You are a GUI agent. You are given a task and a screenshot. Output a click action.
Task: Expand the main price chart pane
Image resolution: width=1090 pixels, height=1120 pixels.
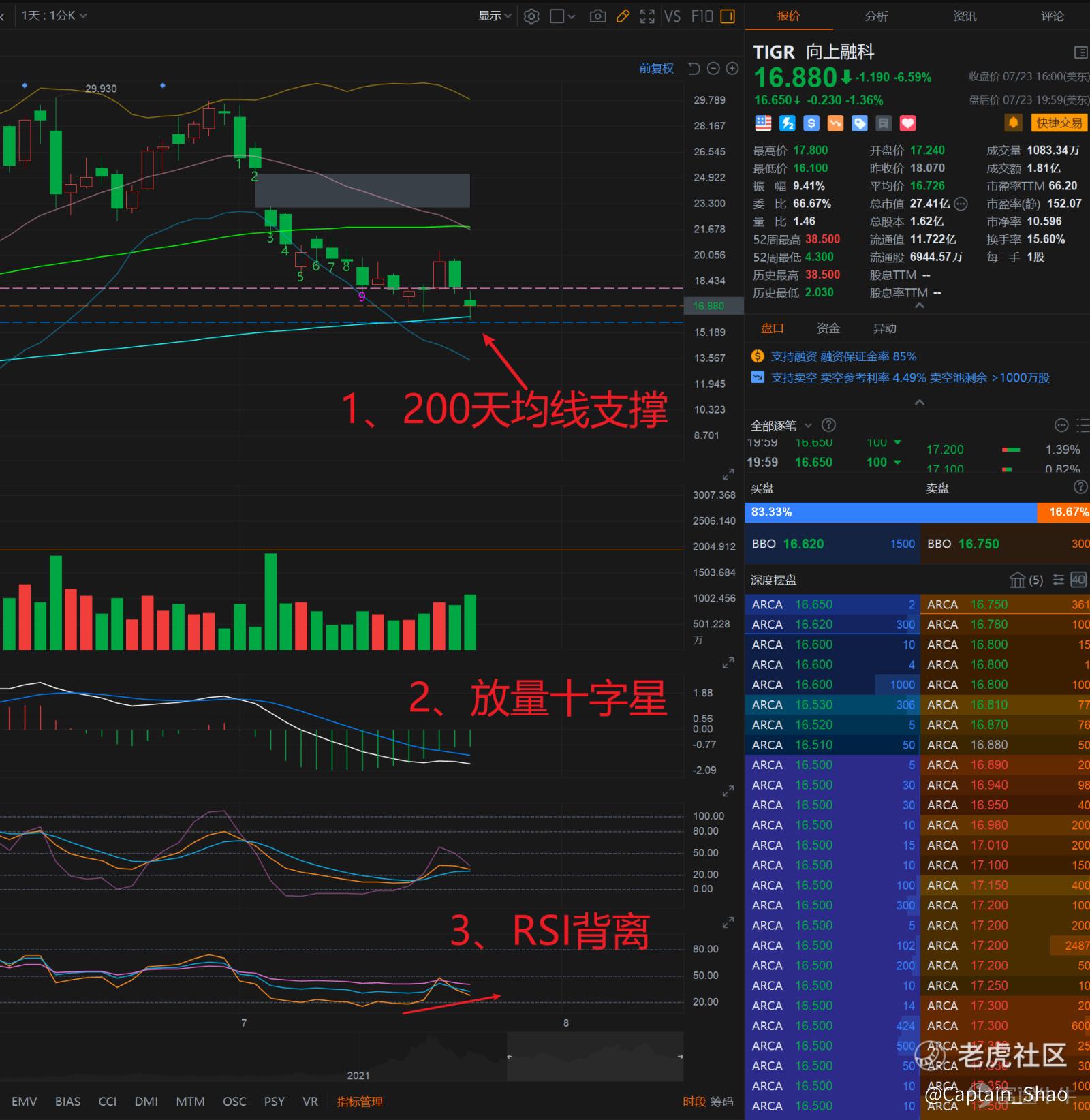tap(728, 474)
